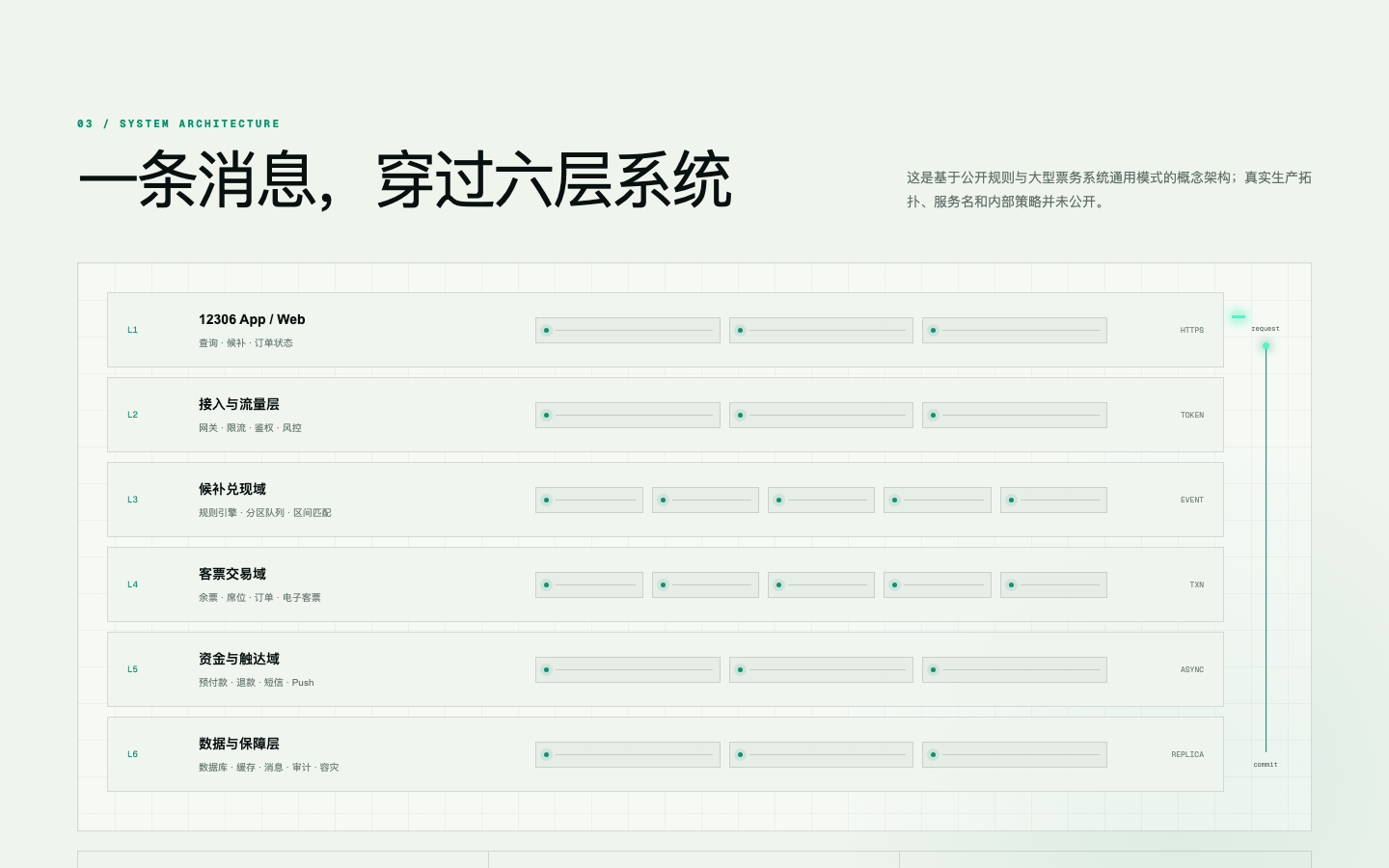Select the L2 layer number label
This screenshot has width=1389, height=868.
132,415
